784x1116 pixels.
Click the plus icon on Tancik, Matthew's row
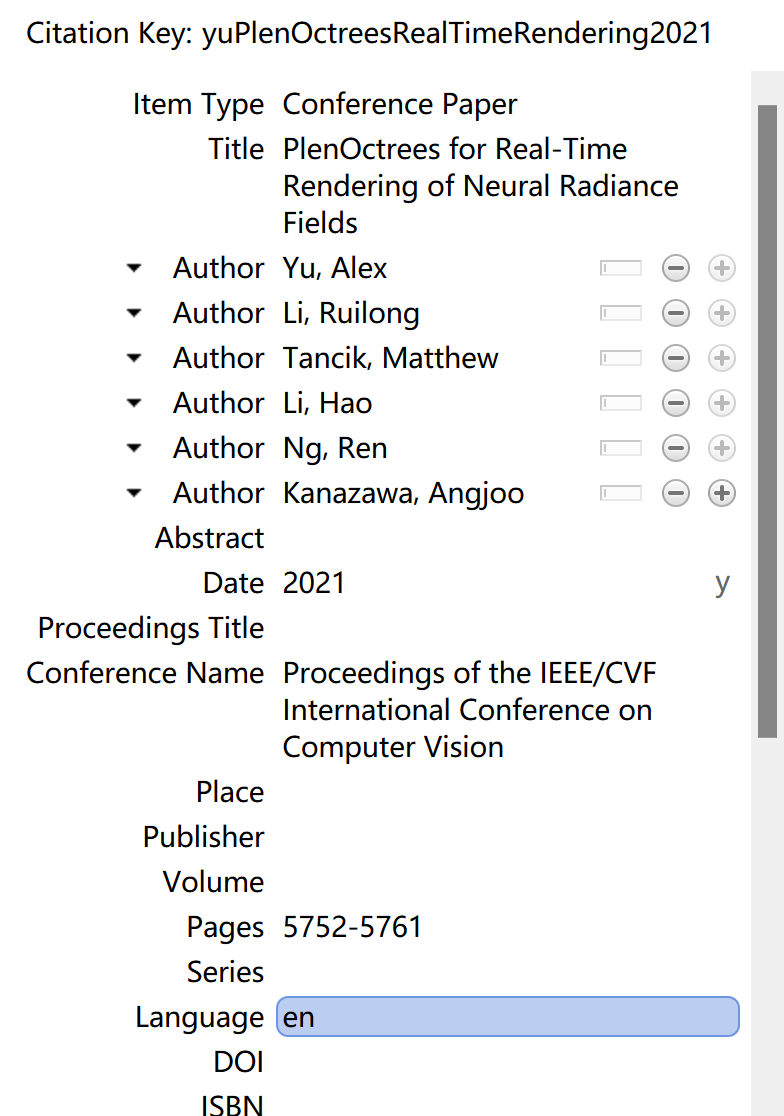(721, 358)
